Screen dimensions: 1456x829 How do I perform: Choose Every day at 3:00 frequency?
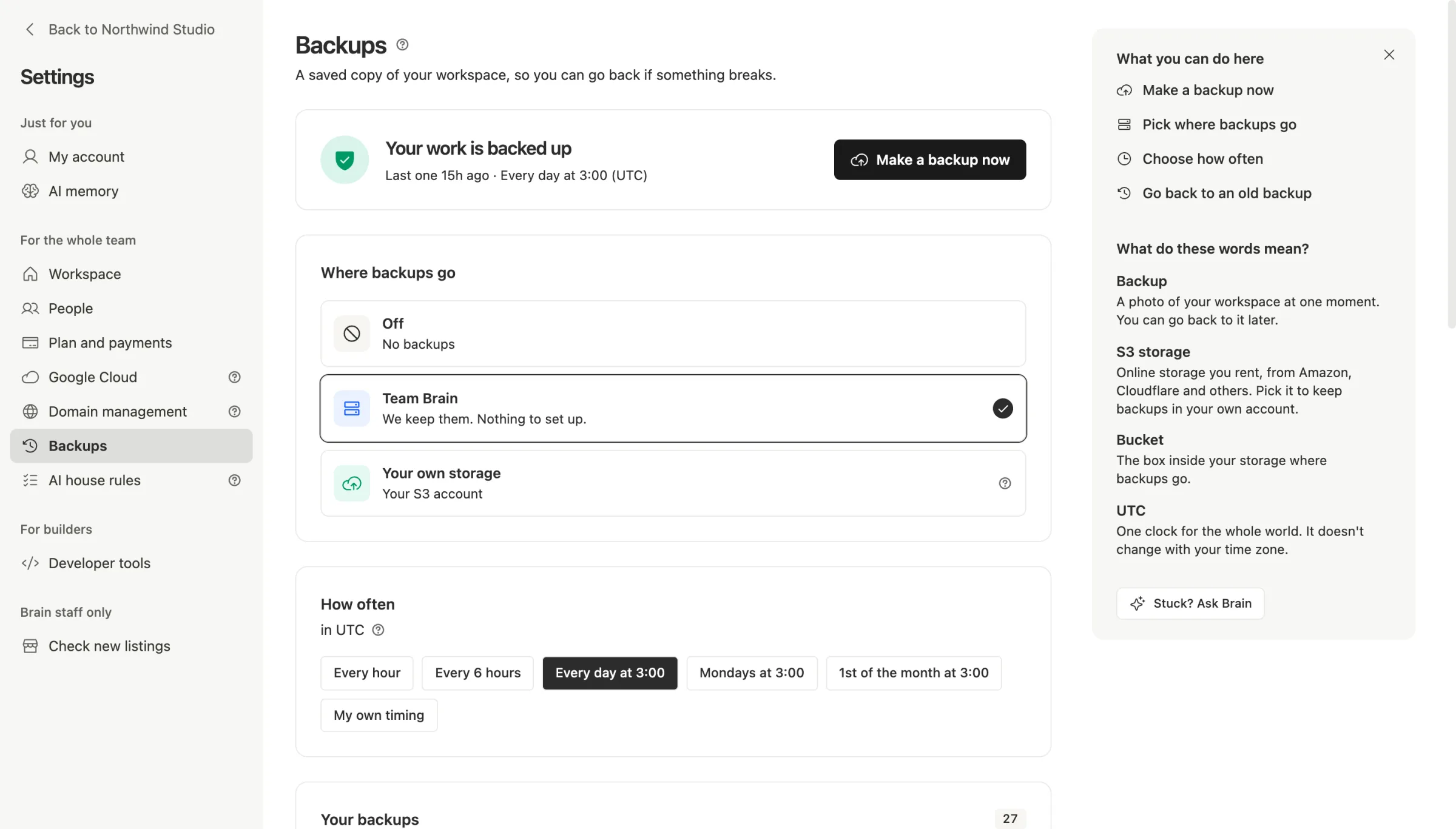click(x=610, y=673)
